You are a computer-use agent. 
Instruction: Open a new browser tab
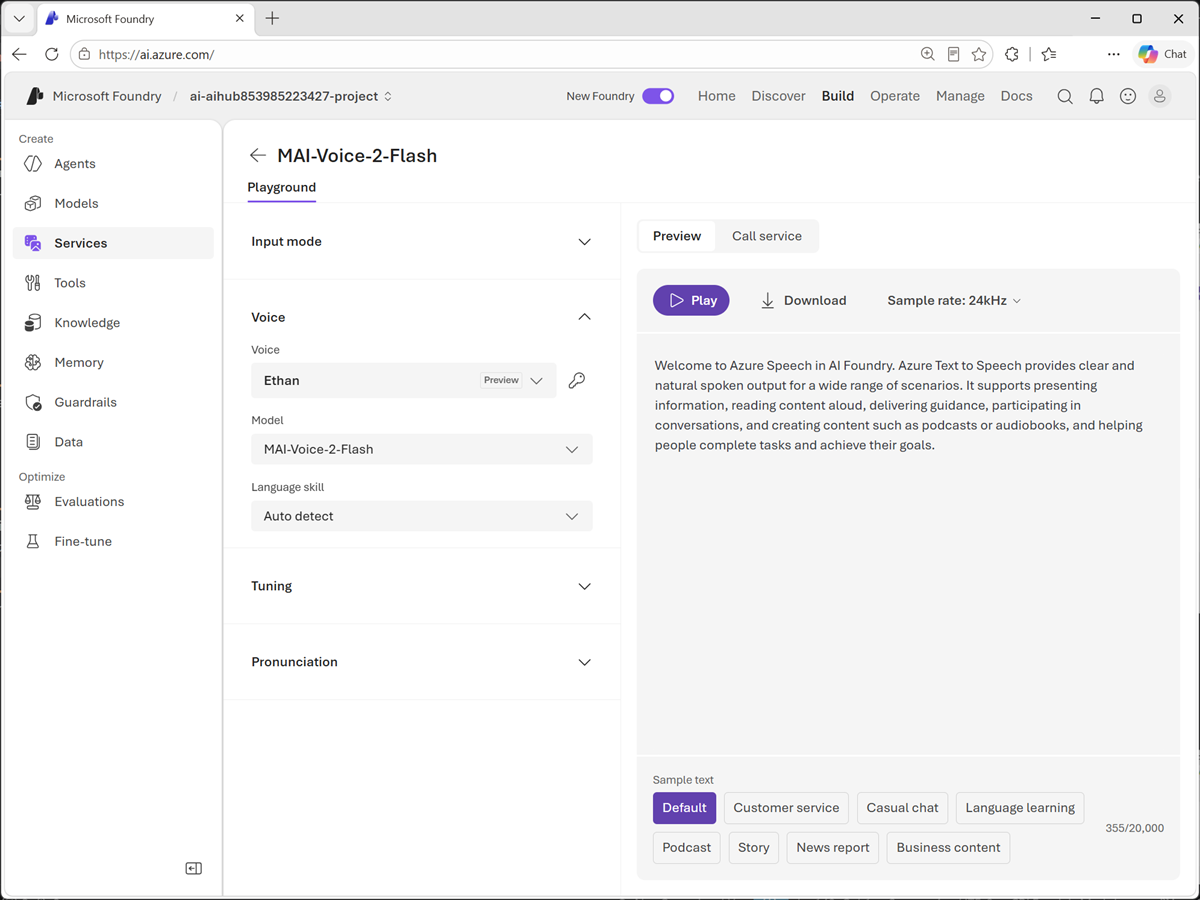[272, 19]
